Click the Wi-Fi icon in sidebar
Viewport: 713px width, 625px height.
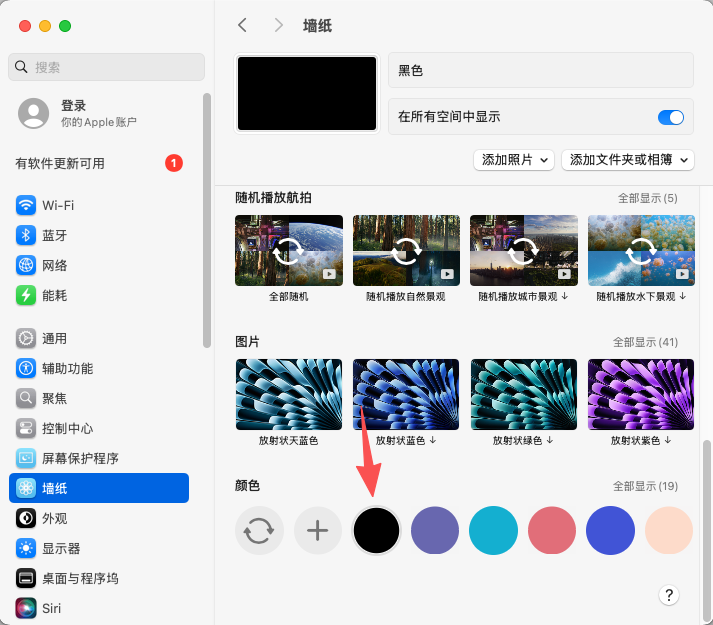[x=26, y=205]
